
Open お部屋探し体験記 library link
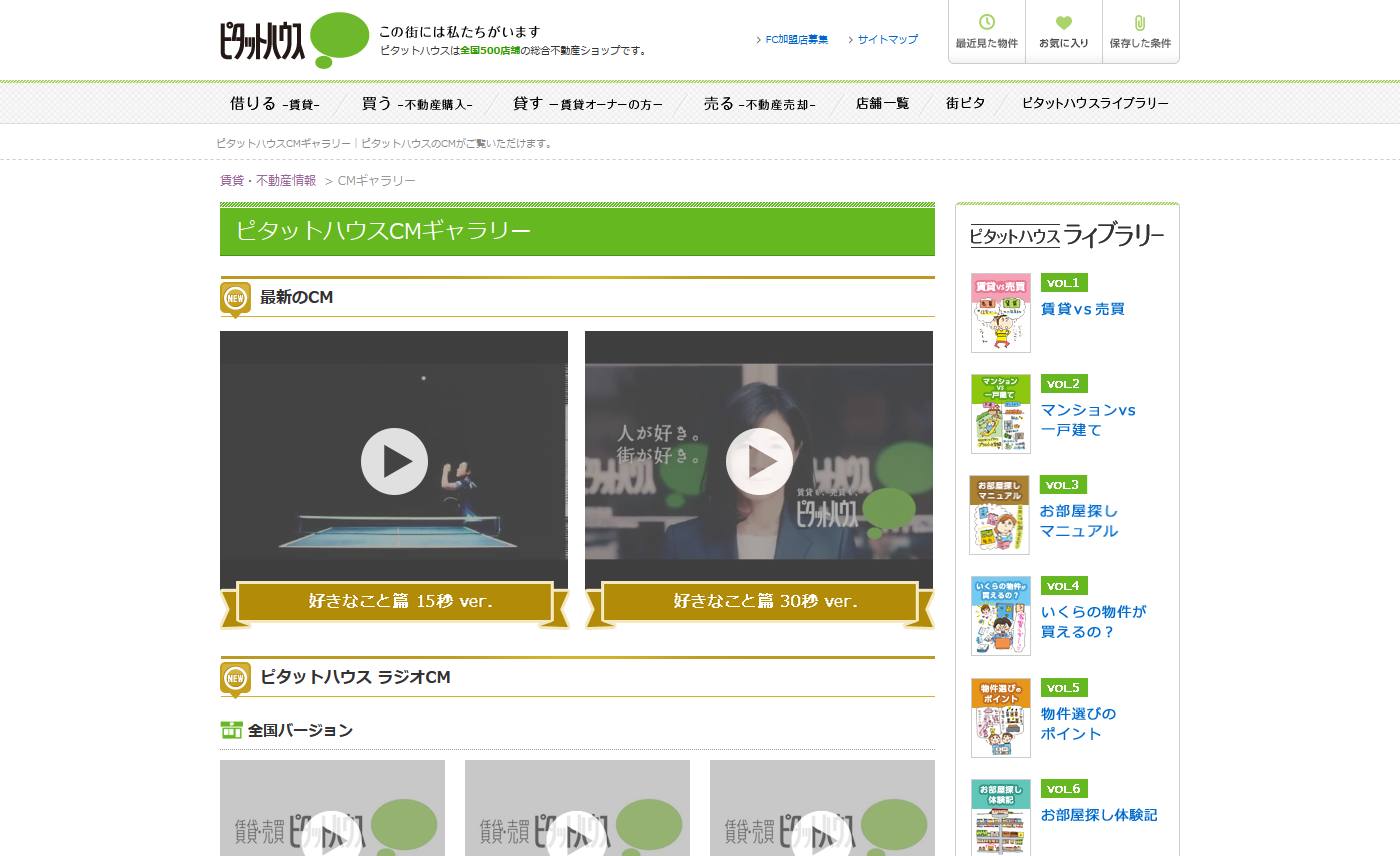1099,815
